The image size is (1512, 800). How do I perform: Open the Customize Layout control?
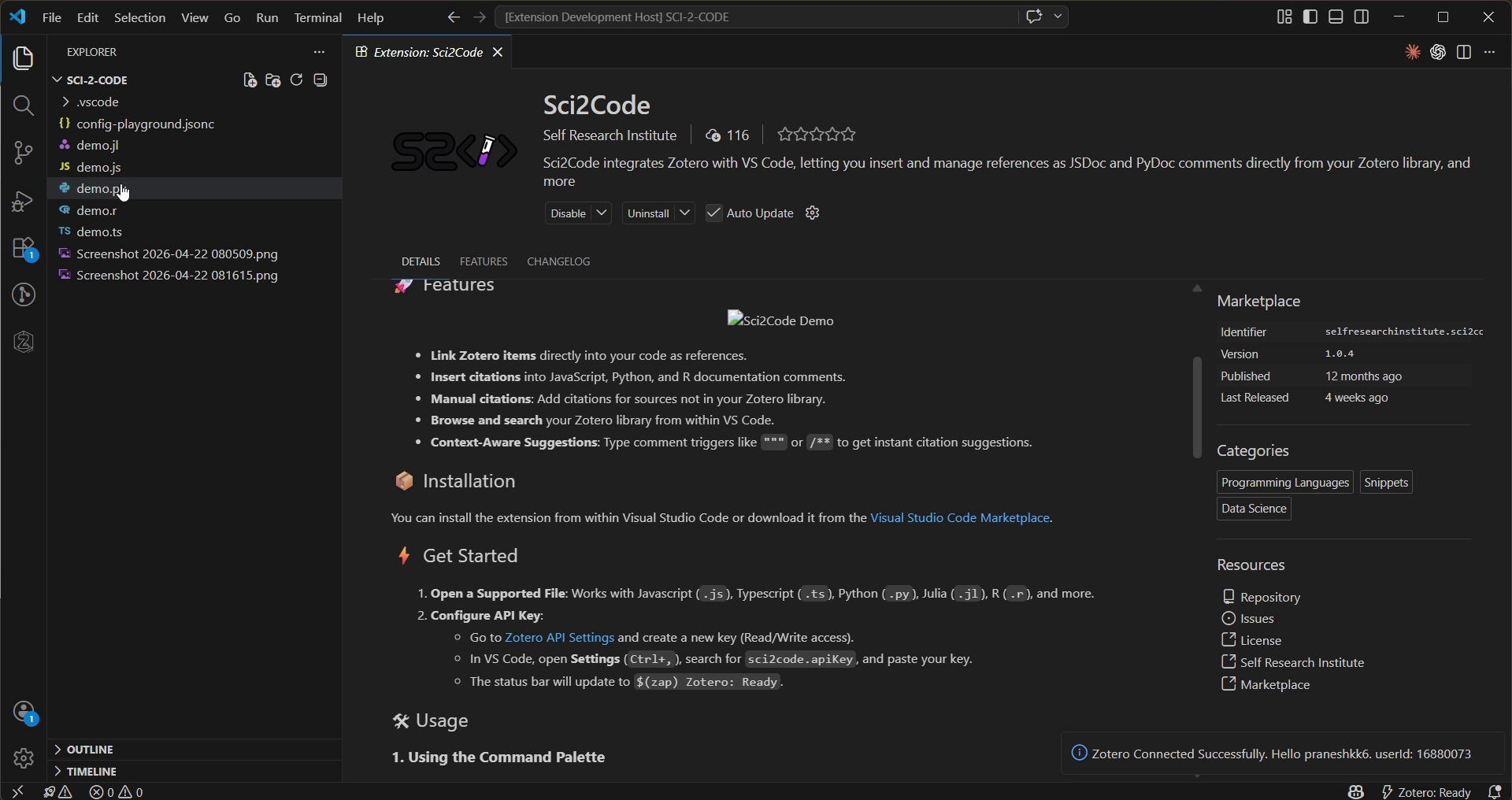[1284, 17]
